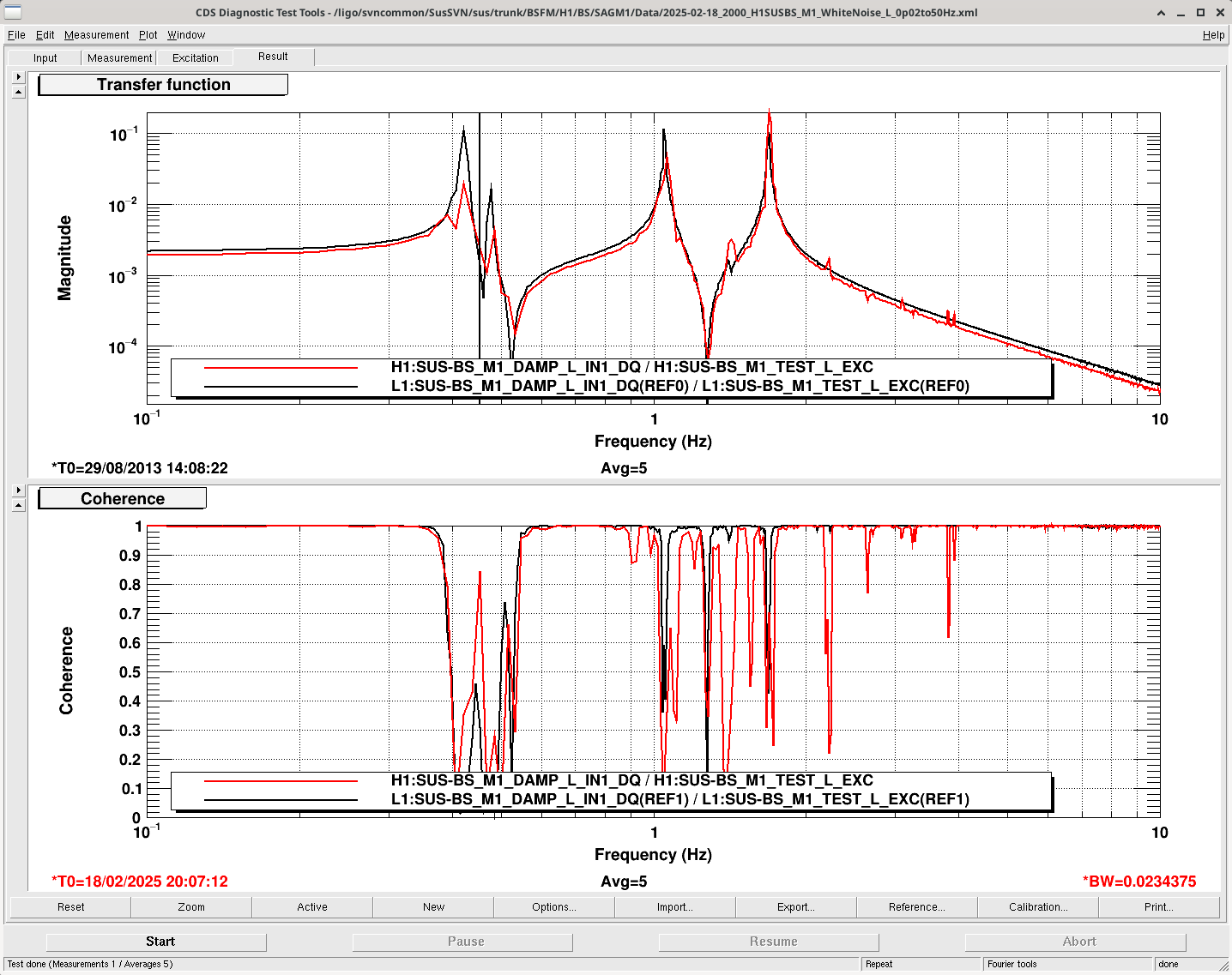Click the window menu icon in title bar
The image size is (1232, 975).
click(x=13, y=12)
